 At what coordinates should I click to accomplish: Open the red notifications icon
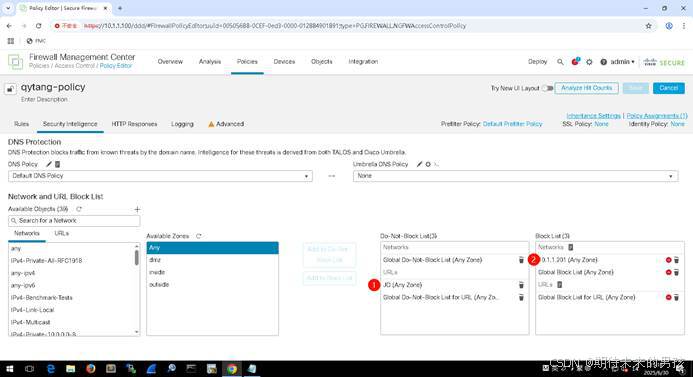pyautogui.click(x=575, y=61)
